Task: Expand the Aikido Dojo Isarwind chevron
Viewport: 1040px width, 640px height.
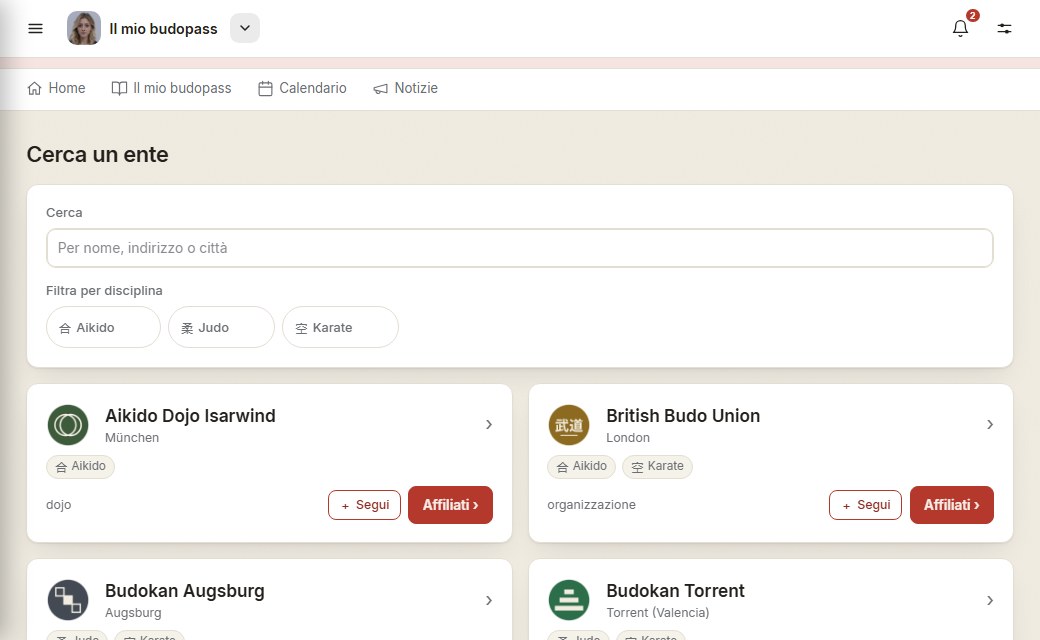Action: (x=489, y=424)
